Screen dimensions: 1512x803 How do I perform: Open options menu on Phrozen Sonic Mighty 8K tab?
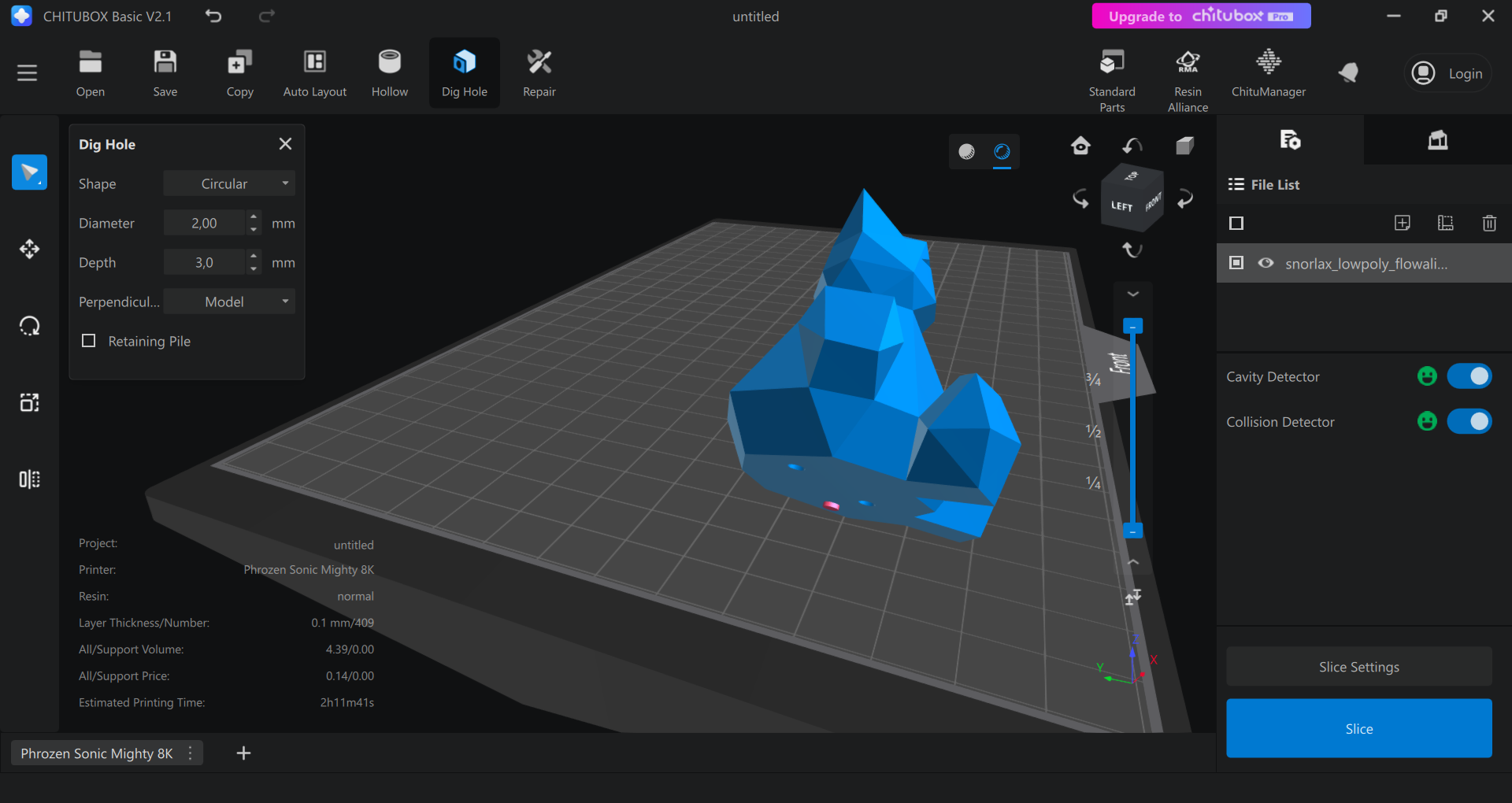coord(191,753)
